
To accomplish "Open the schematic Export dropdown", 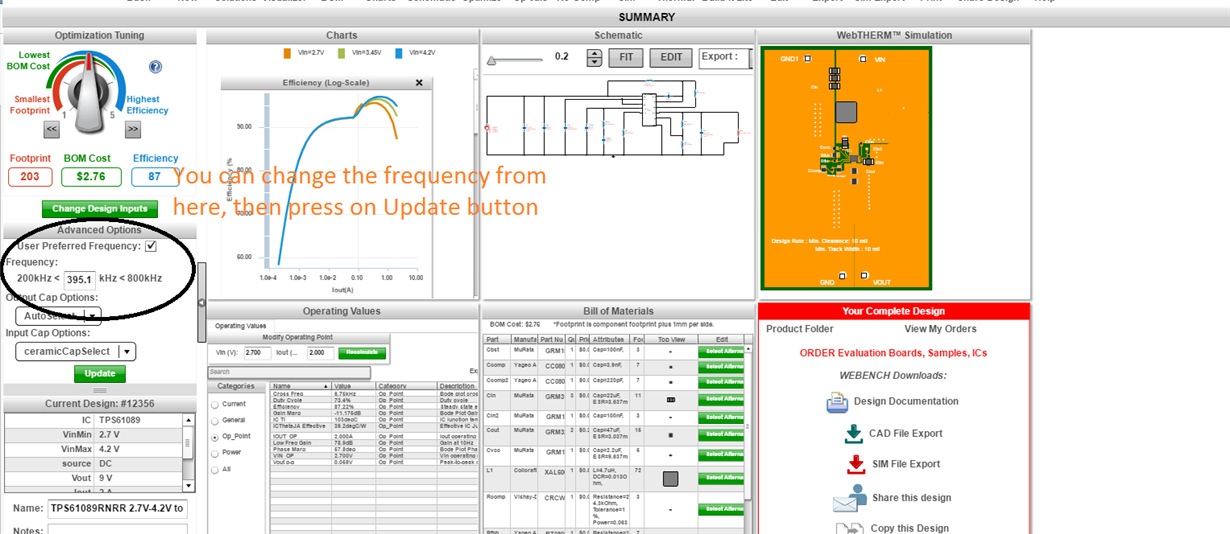I will coord(726,57).
